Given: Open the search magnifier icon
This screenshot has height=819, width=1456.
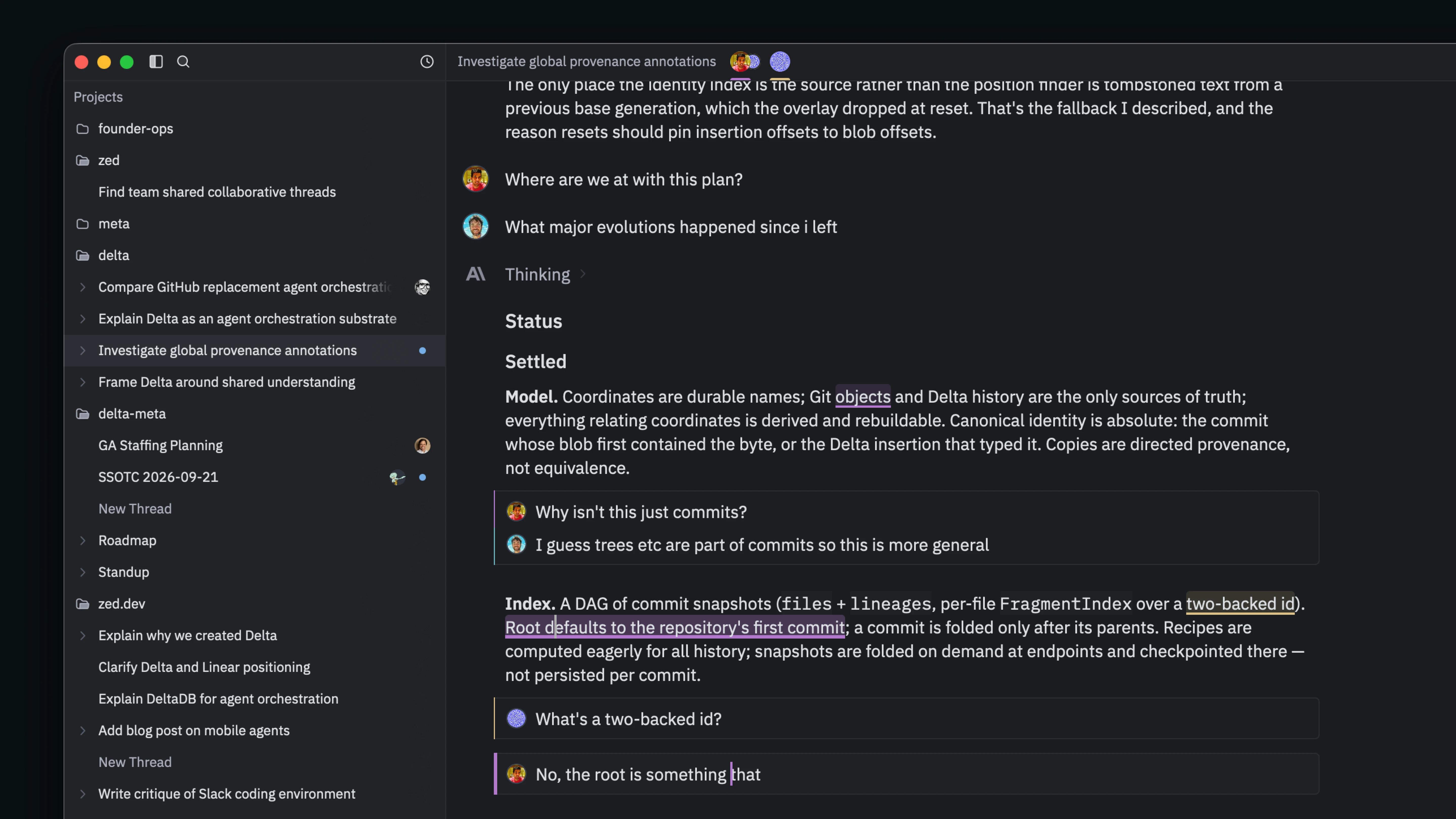Looking at the screenshot, I should point(183,62).
